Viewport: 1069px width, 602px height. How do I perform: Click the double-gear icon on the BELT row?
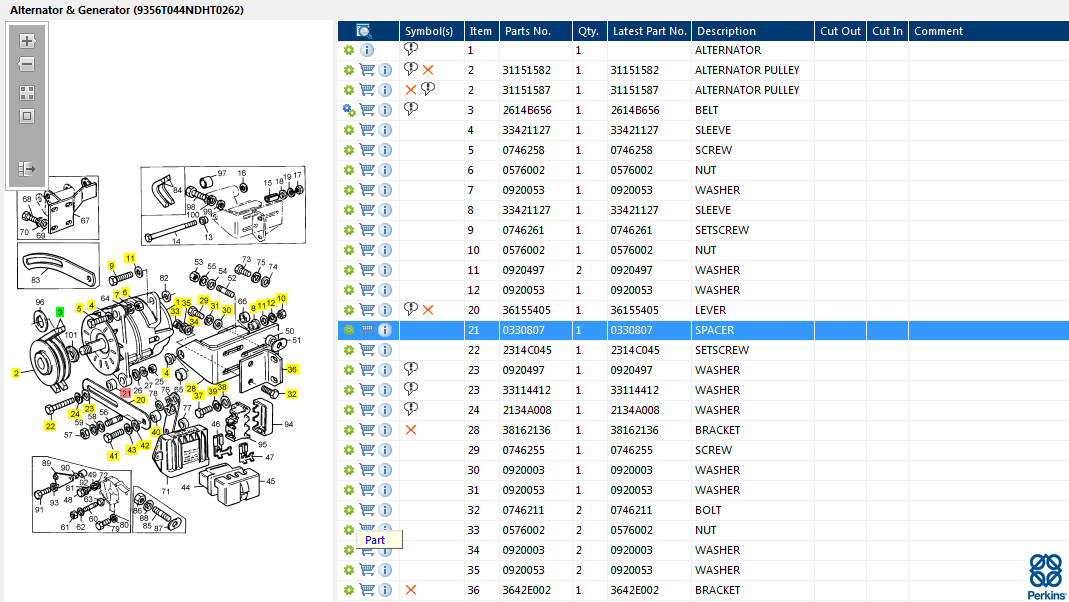pyautogui.click(x=349, y=110)
